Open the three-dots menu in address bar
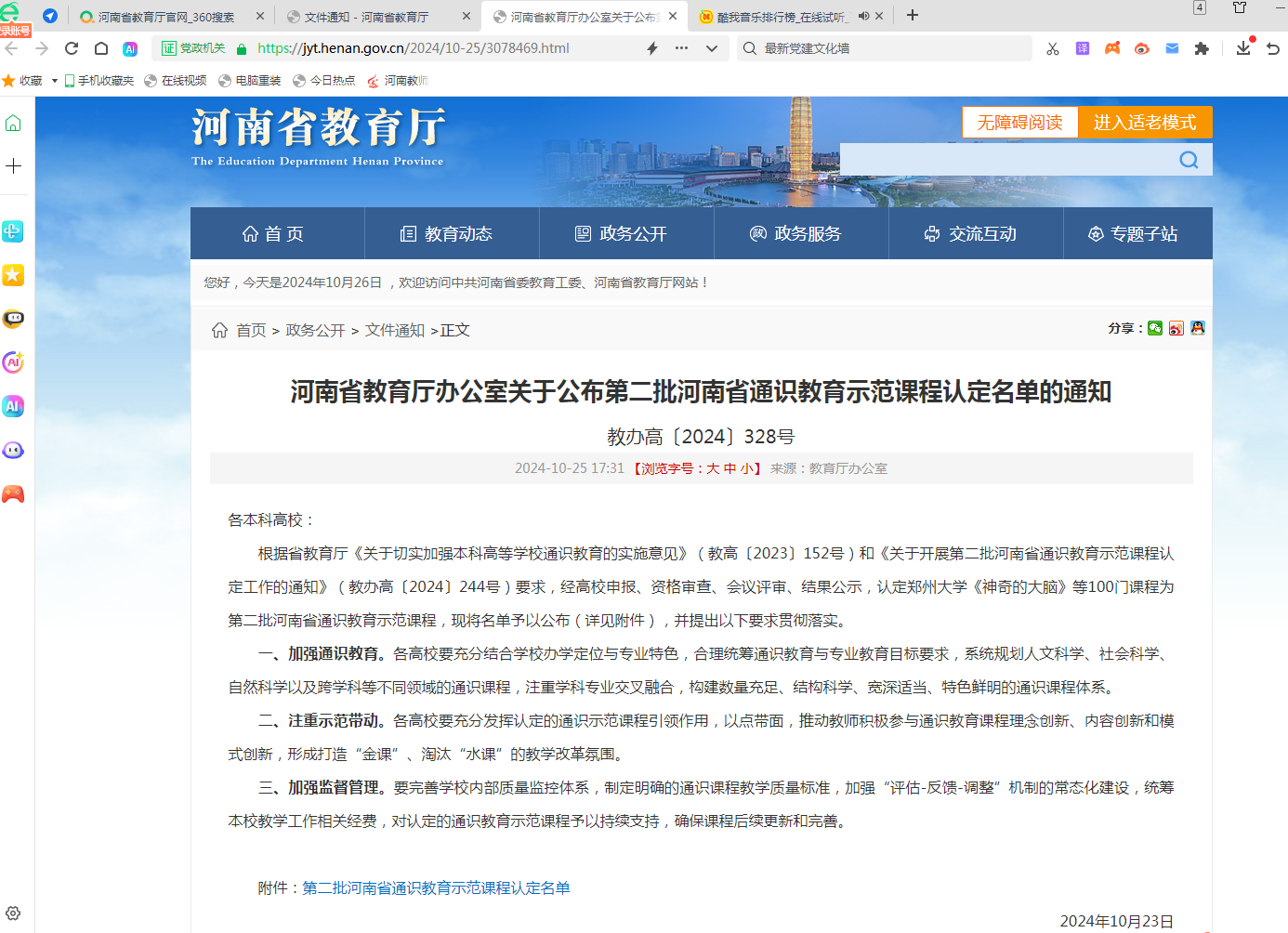The height and width of the screenshot is (933, 1288). pyautogui.click(x=682, y=48)
